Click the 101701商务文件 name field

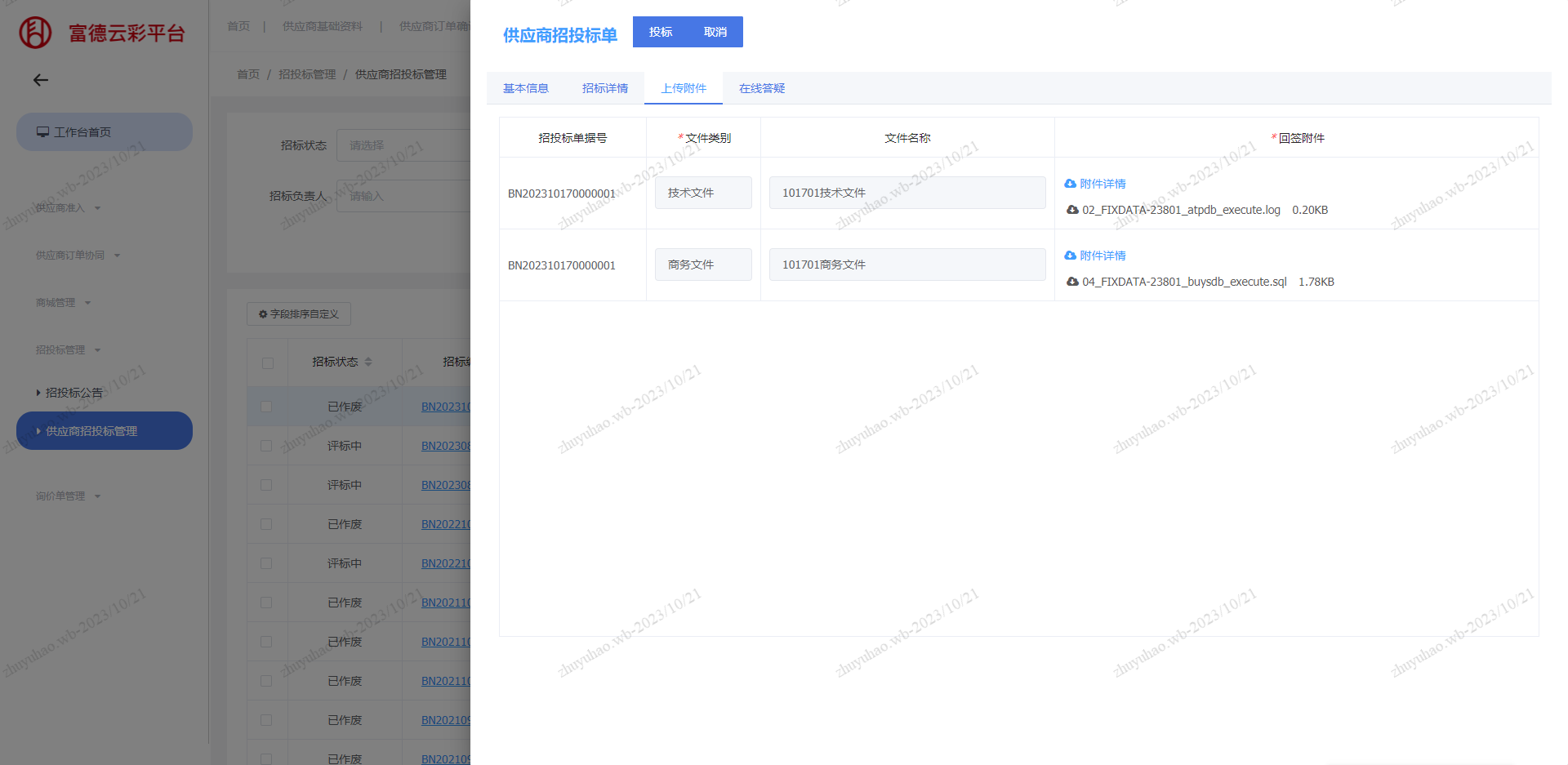tap(907, 265)
